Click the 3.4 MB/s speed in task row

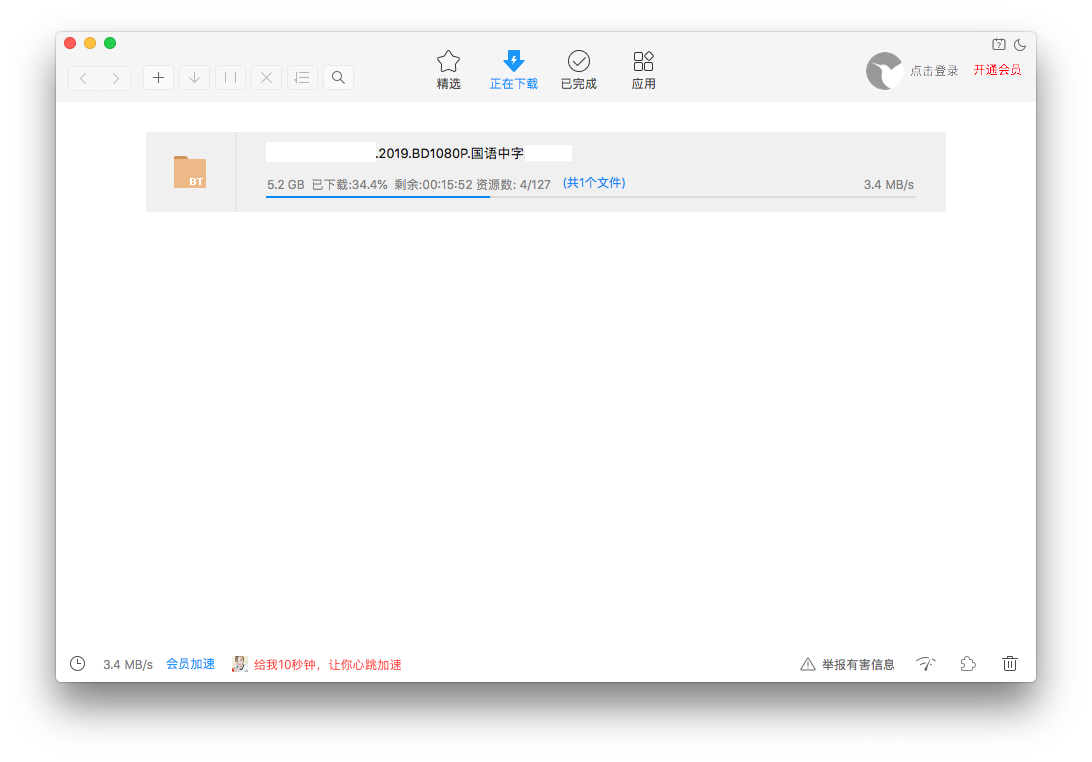889,185
